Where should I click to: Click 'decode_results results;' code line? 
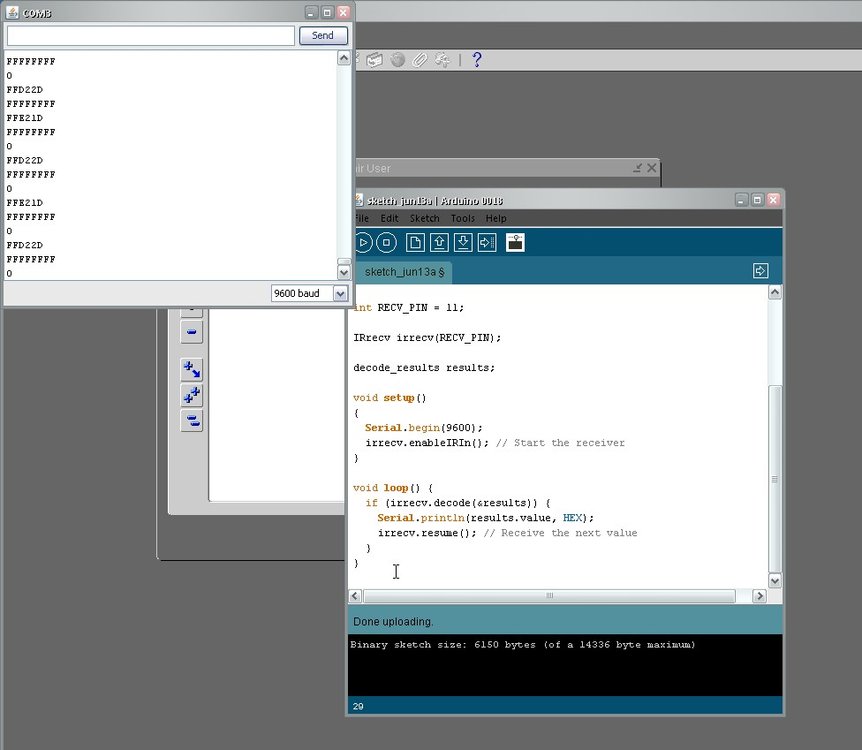tap(424, 368)
